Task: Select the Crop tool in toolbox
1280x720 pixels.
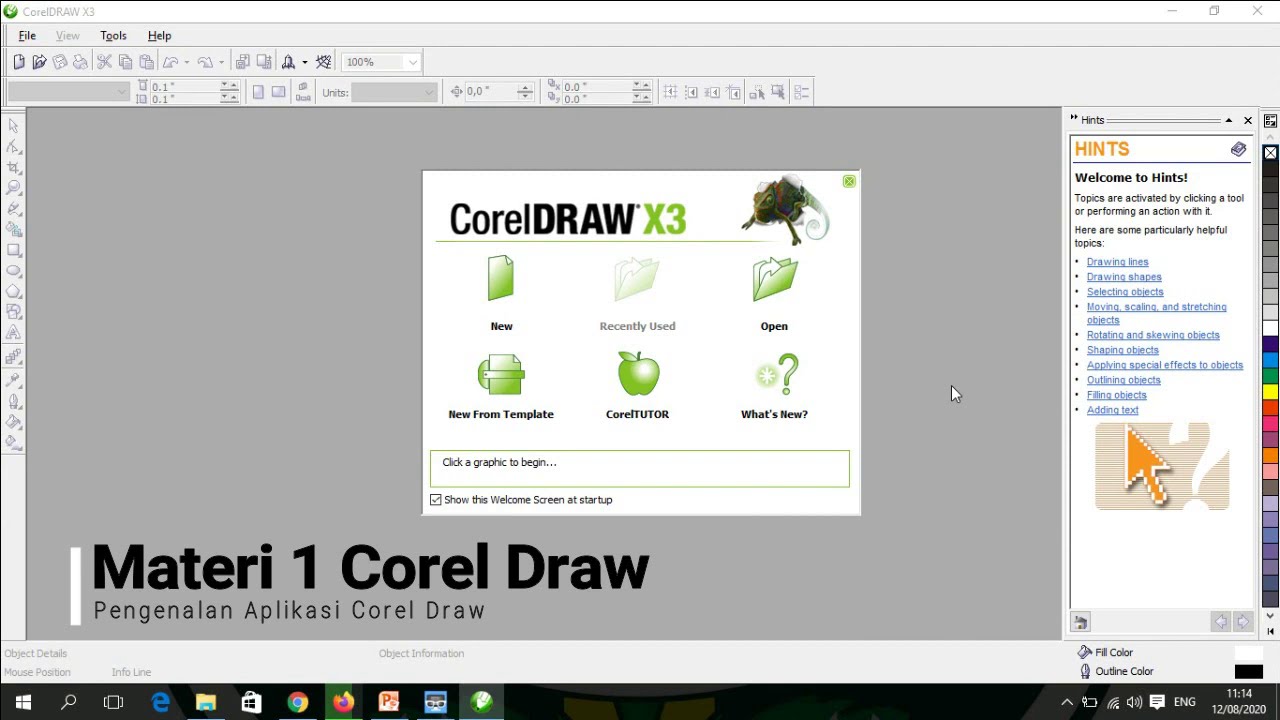Action: point(14,168)
